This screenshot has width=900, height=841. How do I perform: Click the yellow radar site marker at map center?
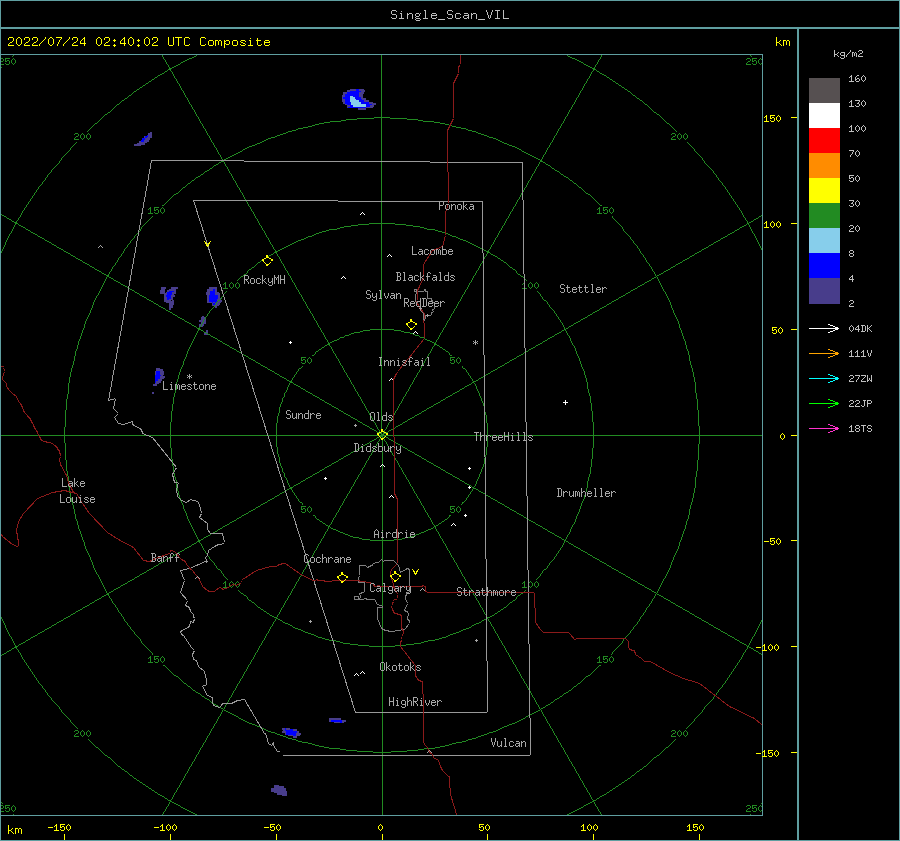pyautogui.click(x=382, y=435)
